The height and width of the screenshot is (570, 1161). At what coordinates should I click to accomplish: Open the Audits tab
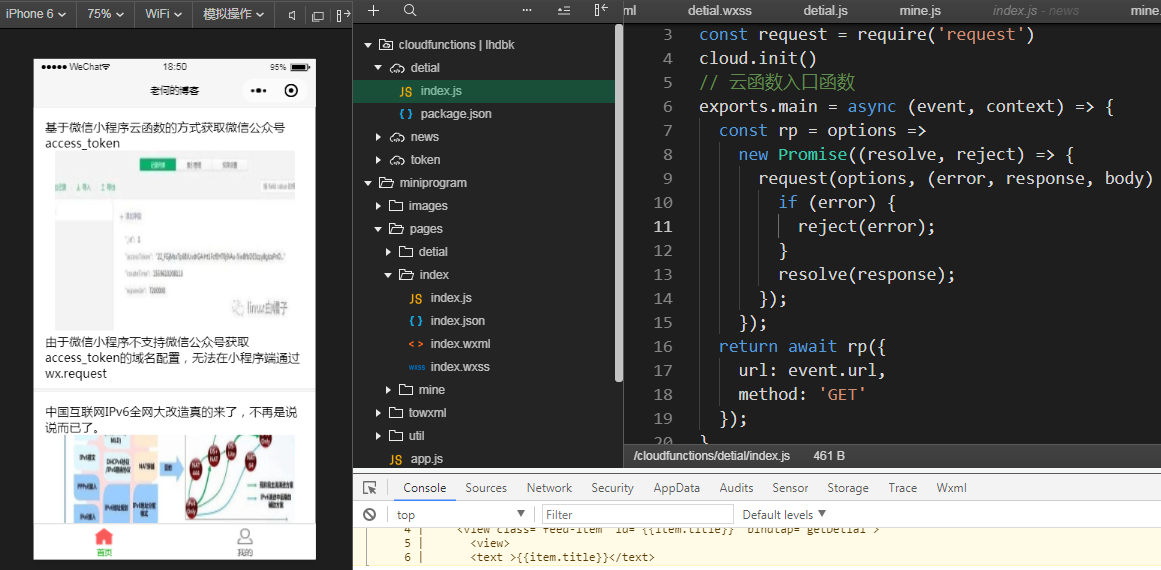coord(736,488)
